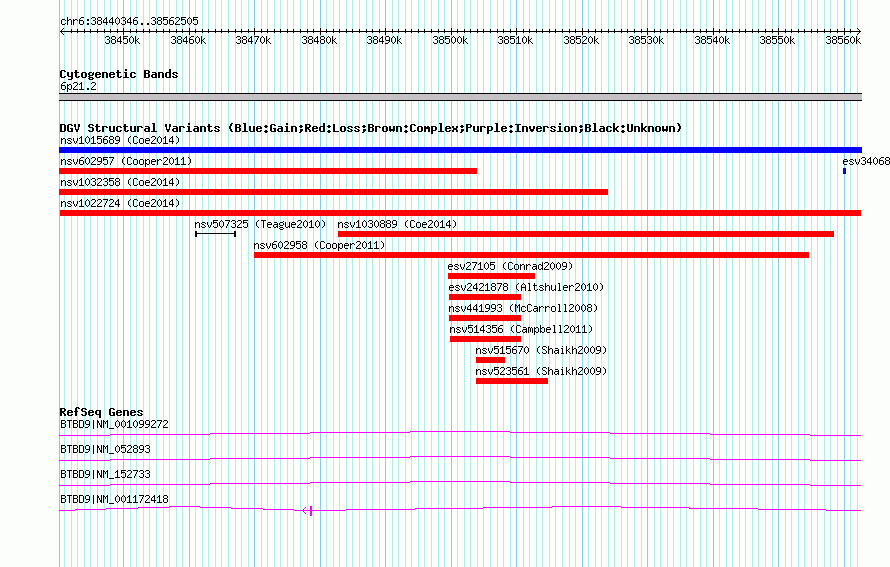Click the 38560k ruler position
890x567 pixels.
coord(843,40)
